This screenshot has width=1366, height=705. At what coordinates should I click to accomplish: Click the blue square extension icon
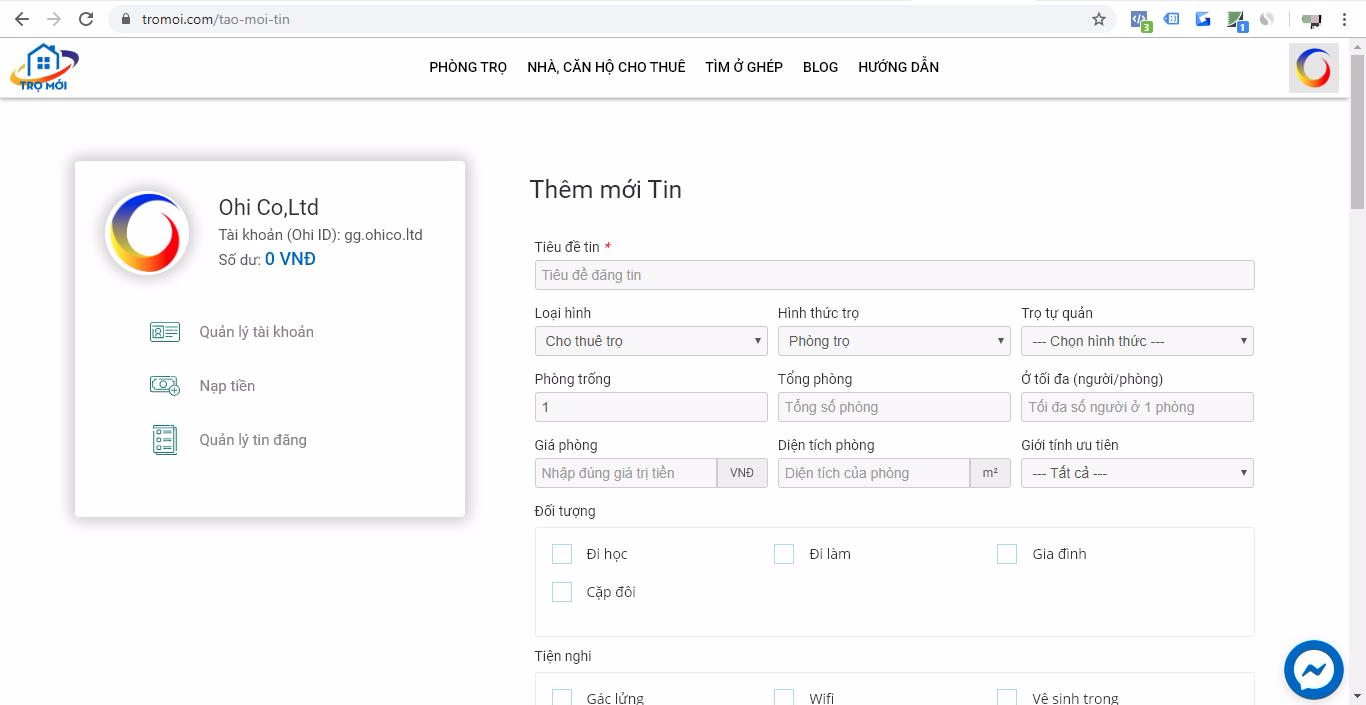(1203, 19)
